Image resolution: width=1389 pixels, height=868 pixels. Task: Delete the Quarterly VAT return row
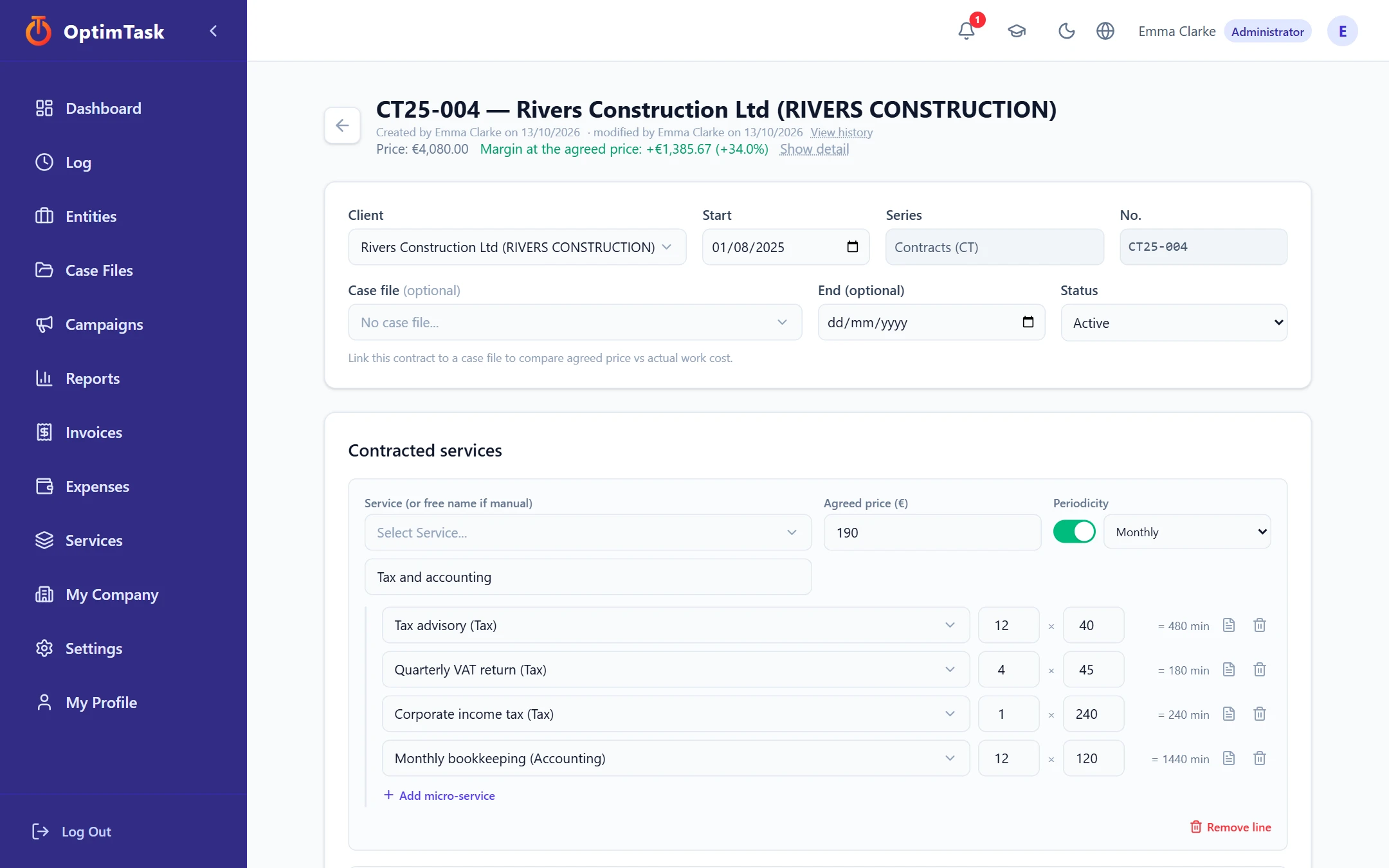(x=1260, y=669)
